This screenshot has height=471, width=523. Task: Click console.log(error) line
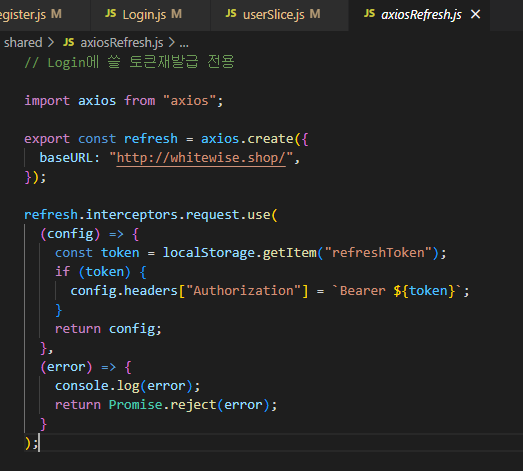point(127,386)
